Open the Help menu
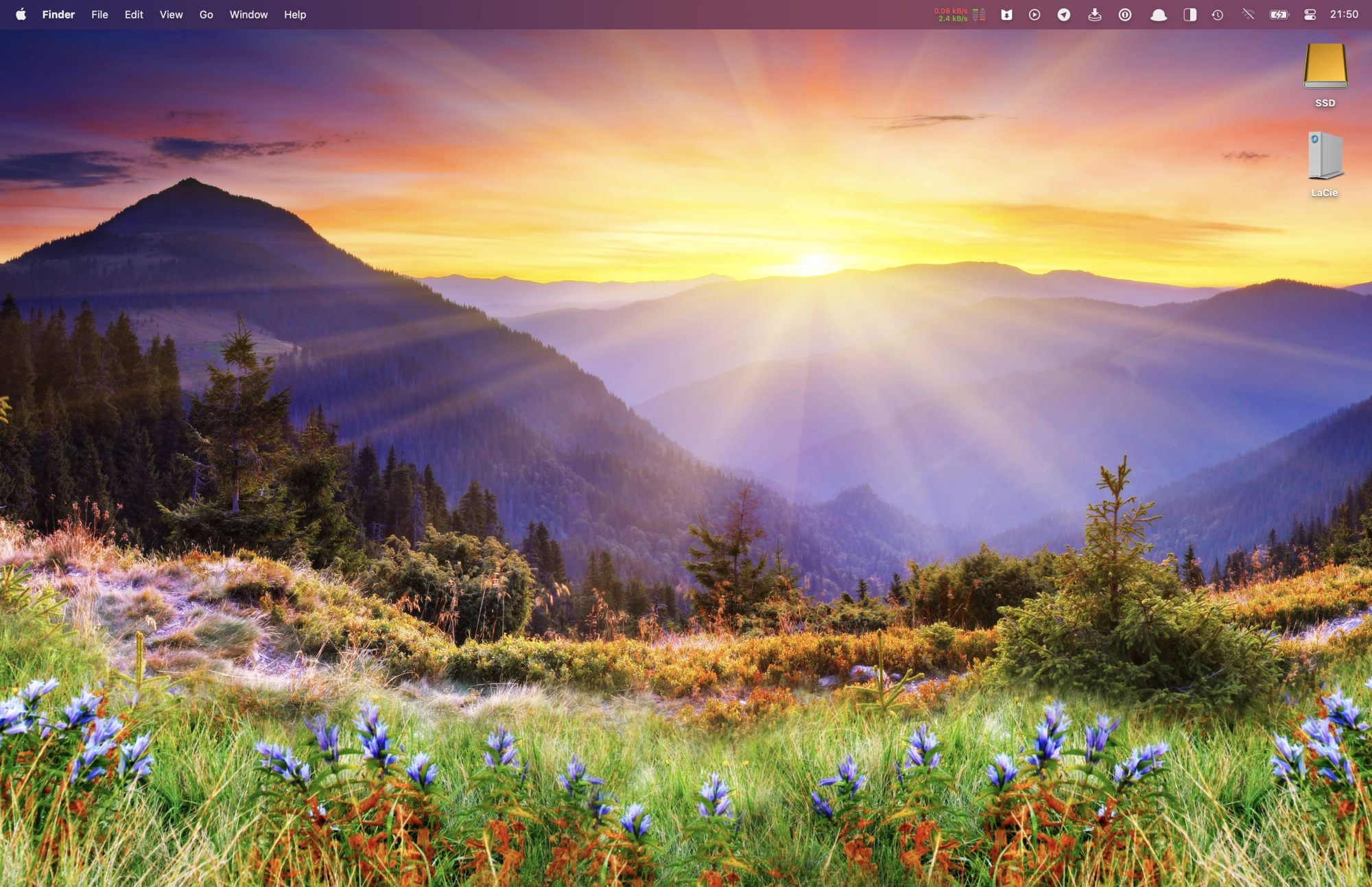This screenshot has width=1372, height=887. [x=295, y=14]
